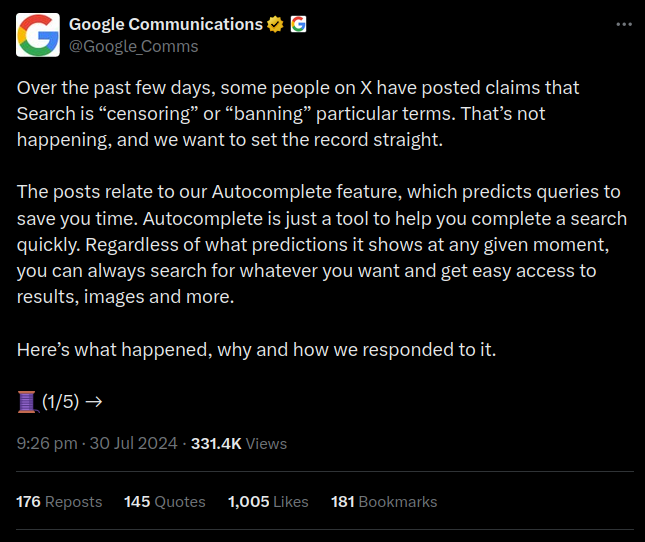Open the 176 Reposts list
The width and height of the screenshot is (645, 542).
[x=59, y=501]
